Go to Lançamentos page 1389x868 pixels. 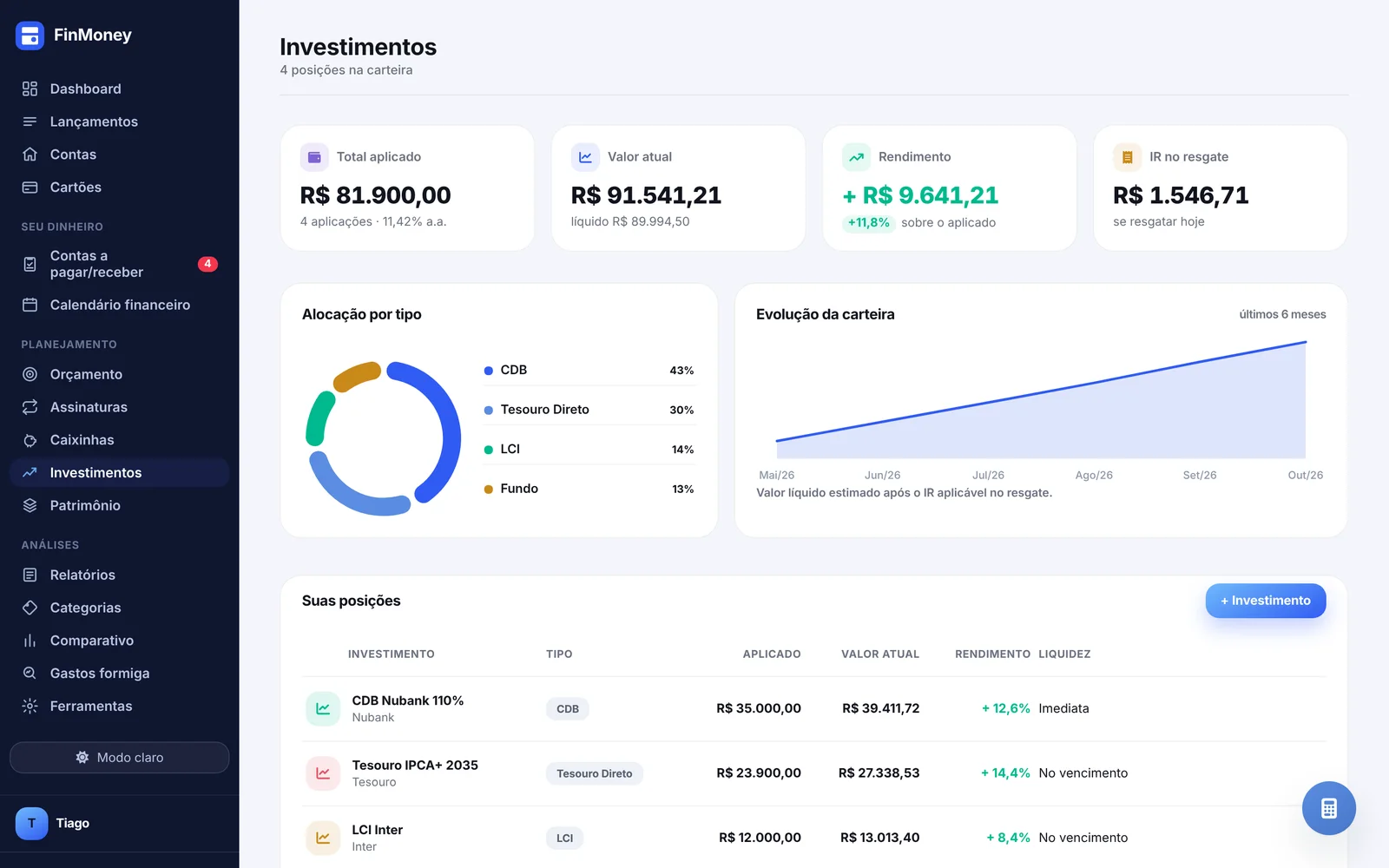(120, 122)
